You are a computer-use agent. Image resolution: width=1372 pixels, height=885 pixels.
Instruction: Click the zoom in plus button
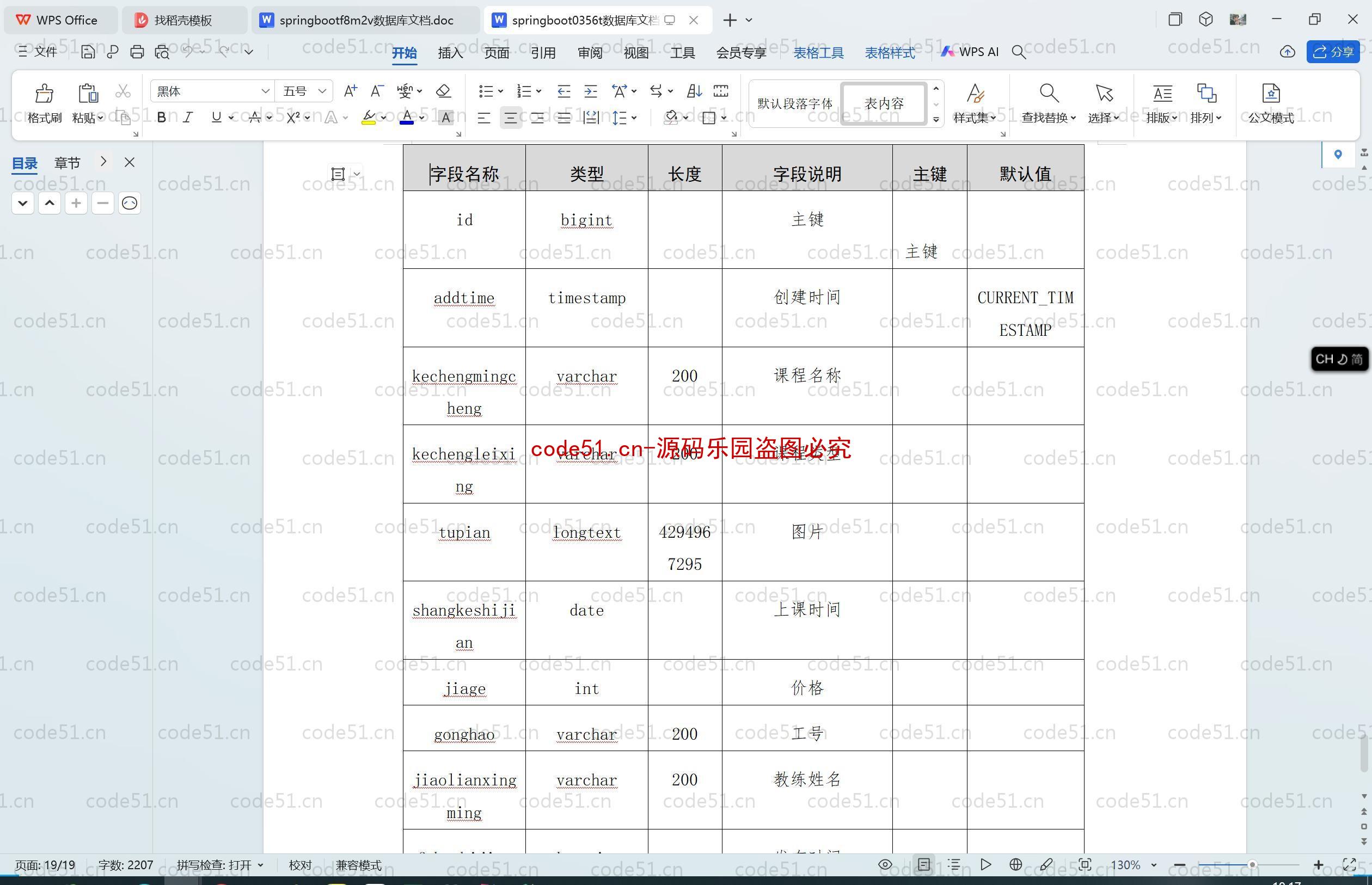coord(1319,865)
